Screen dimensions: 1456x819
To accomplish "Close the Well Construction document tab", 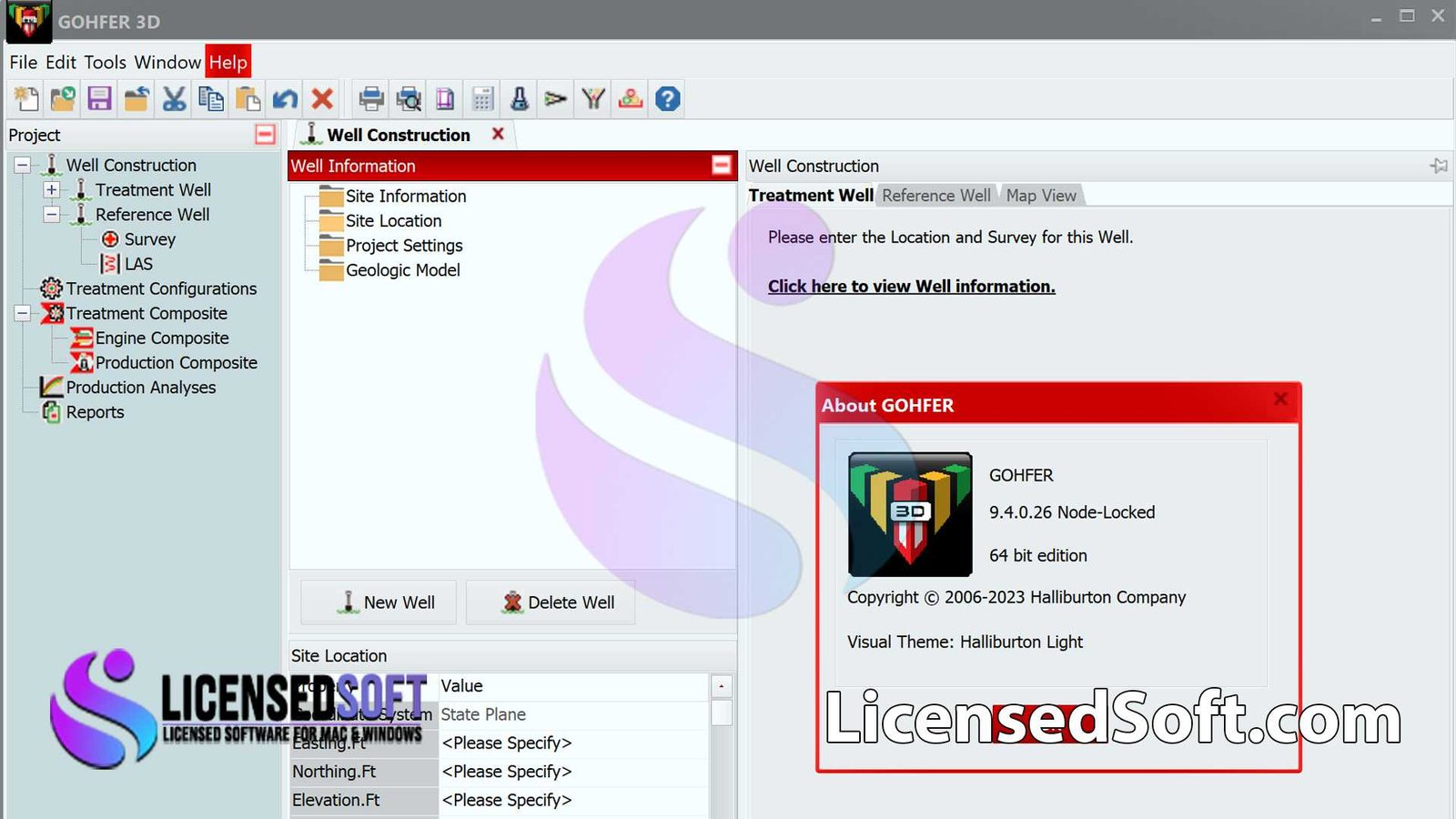I will tap(498, 134).
